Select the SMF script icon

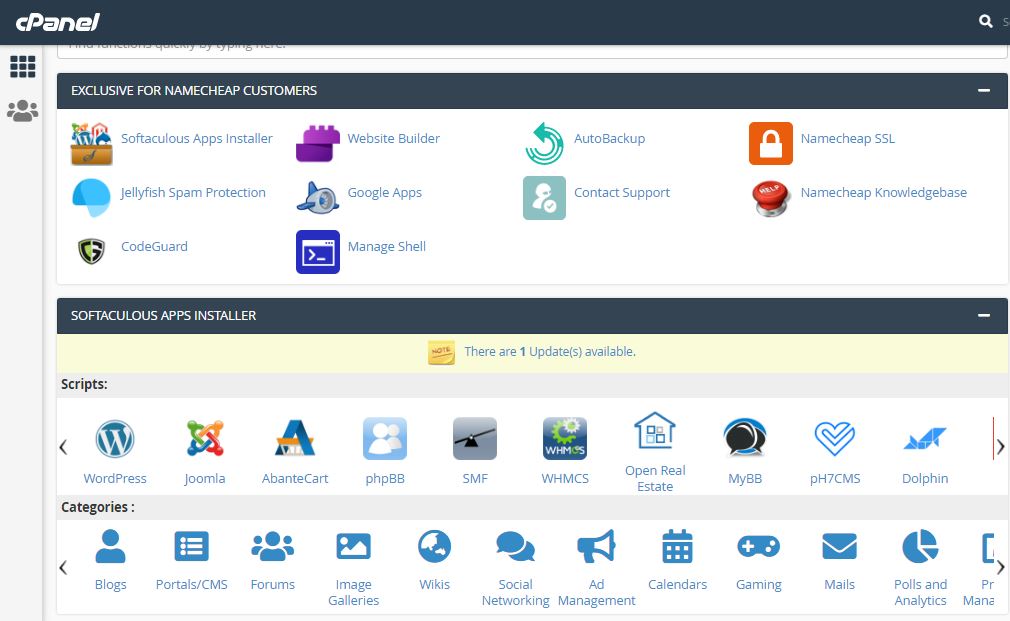point(475,439)
